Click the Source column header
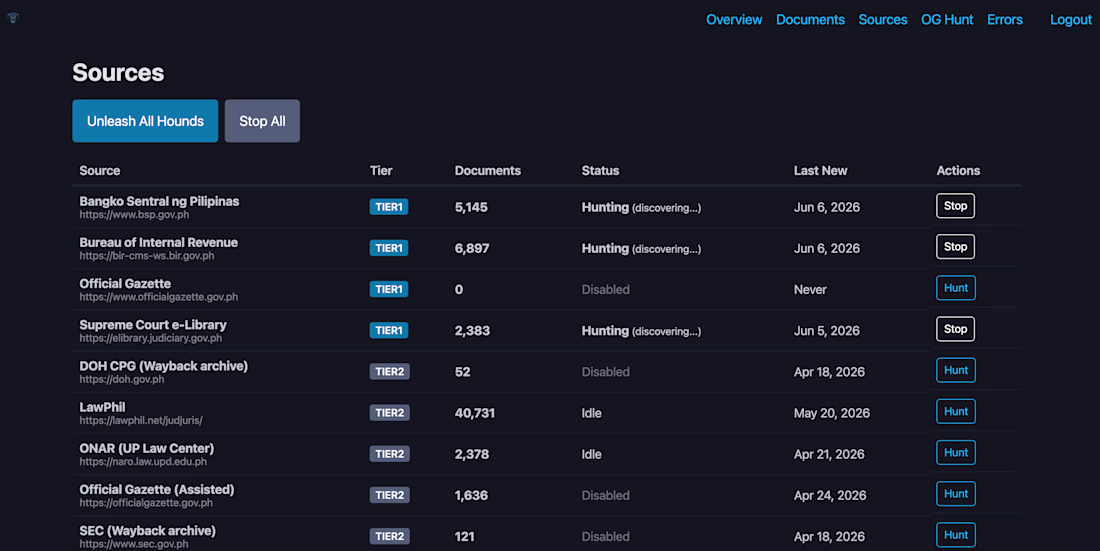Viewport: 1100px width, 551px height. (x=100, y=171)
